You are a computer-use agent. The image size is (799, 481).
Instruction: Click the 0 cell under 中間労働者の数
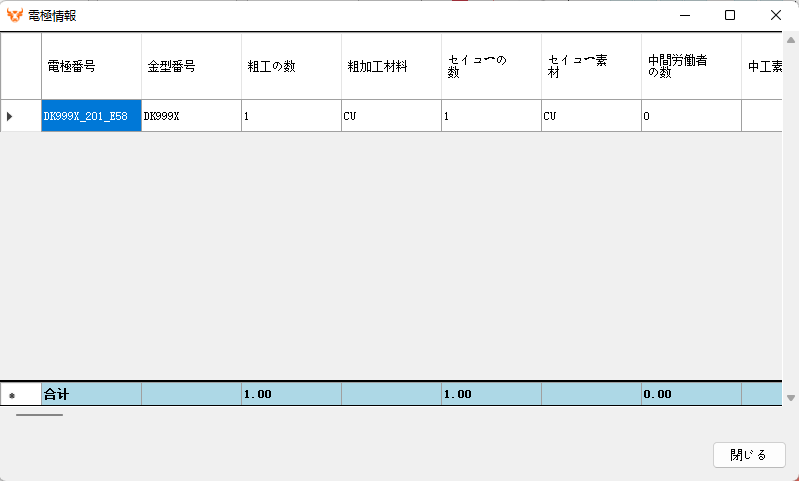click(691, 116)
